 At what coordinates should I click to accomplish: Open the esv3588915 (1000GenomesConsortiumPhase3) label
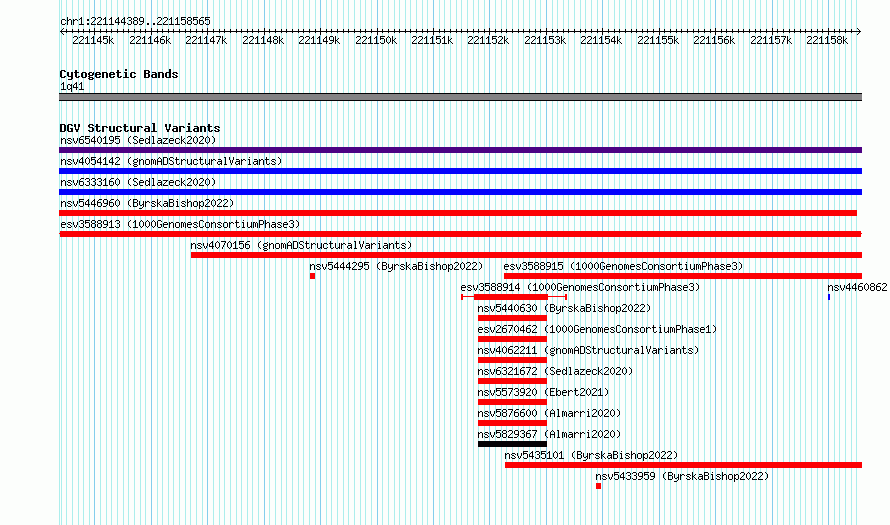pyautogui.click(x=623, y=266)
